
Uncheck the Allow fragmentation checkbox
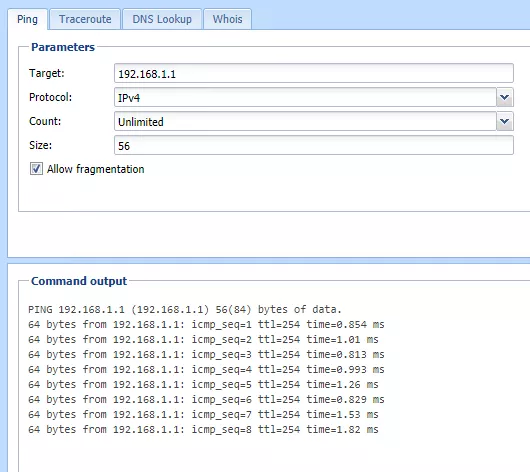[36, 168]
